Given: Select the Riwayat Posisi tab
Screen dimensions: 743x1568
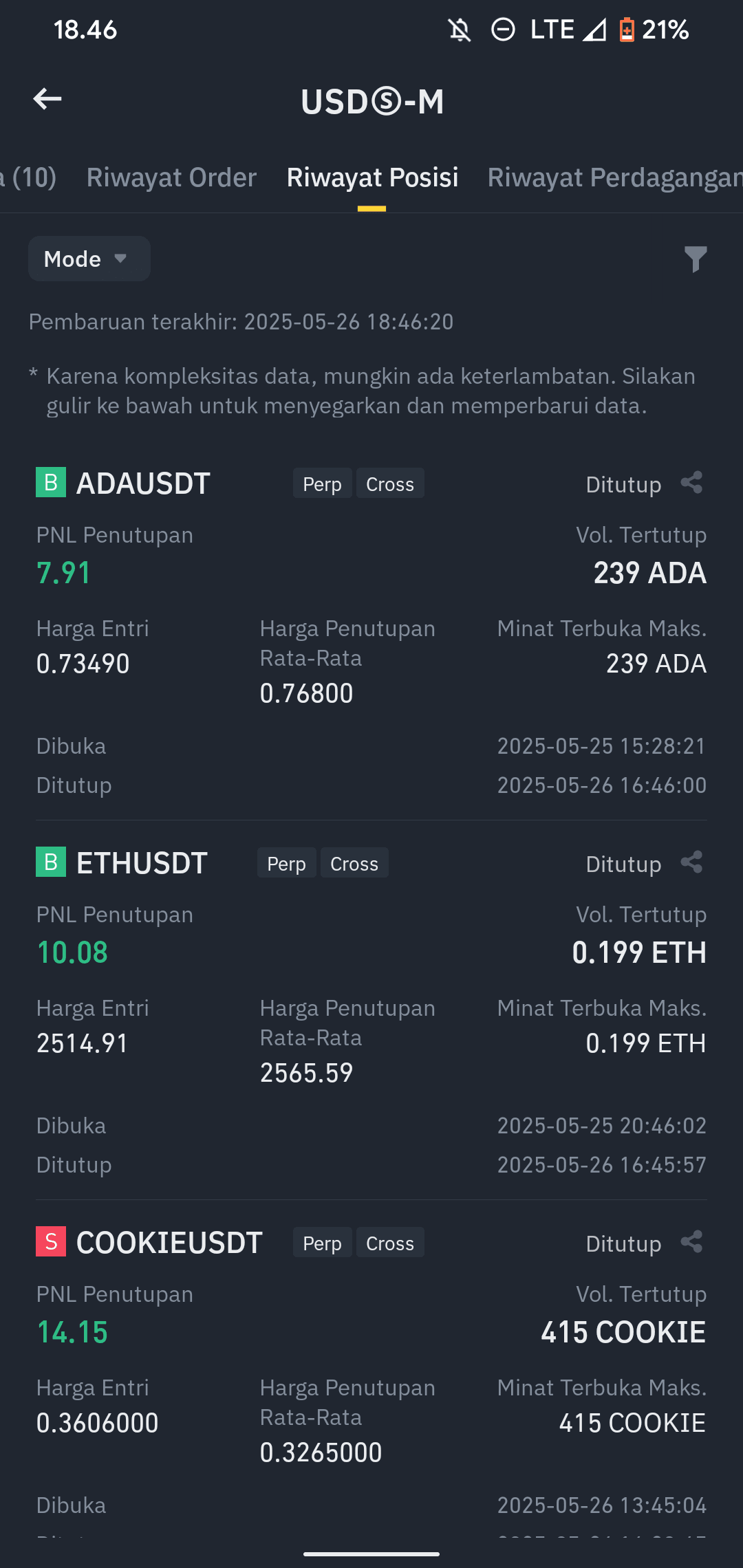Looking at the screenshot, I should [x=372, y=177].
